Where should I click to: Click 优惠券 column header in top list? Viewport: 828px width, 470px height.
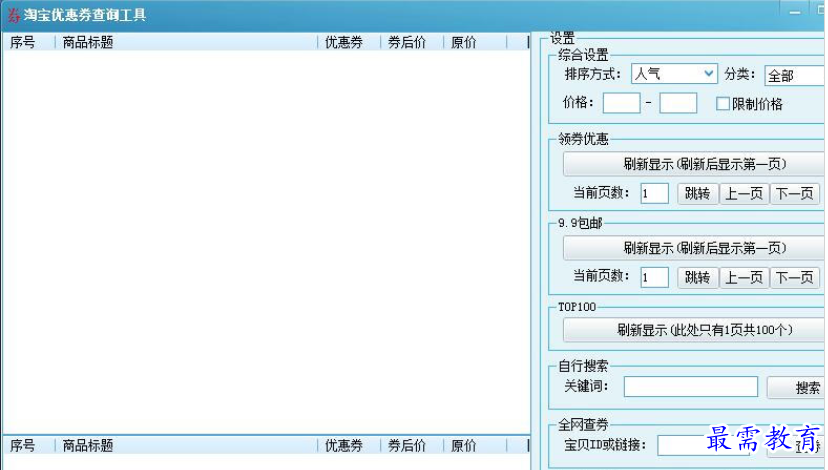tap(349, 42)
